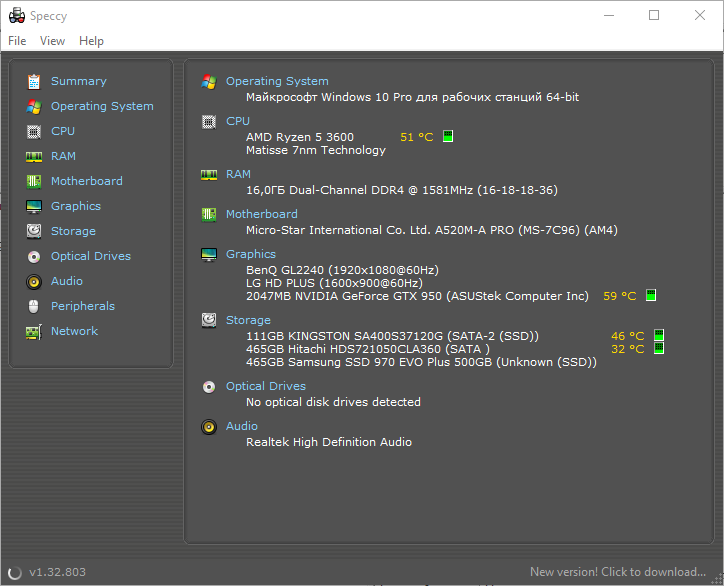Click the Windows flag icon in main panel
Viewport: 724px width, 586px height.
tap(209, 82)
